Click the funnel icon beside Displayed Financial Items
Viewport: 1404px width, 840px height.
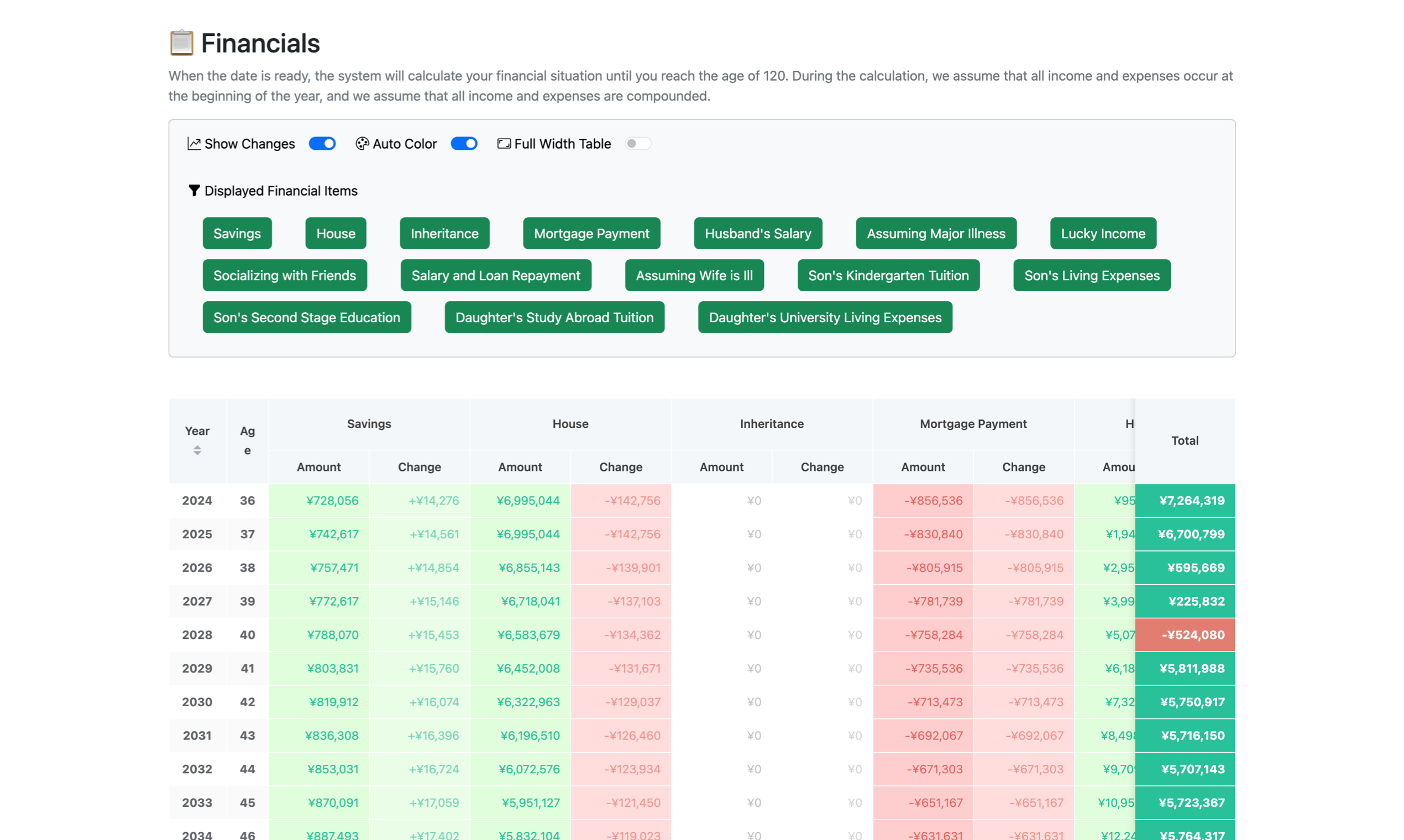click(193, 191)
